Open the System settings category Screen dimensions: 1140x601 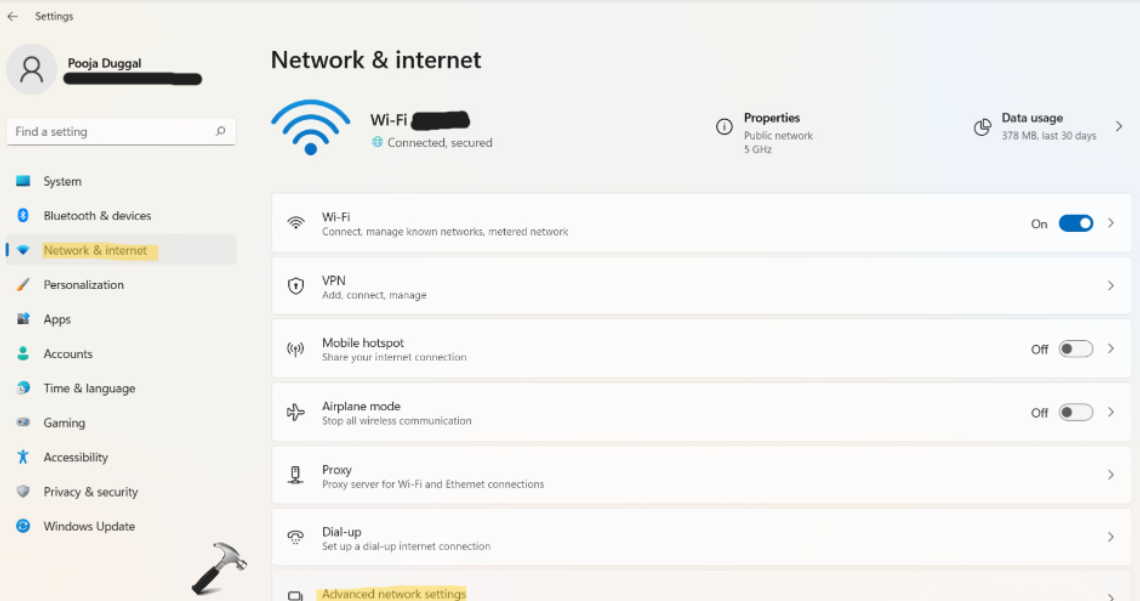coord(62,182)
